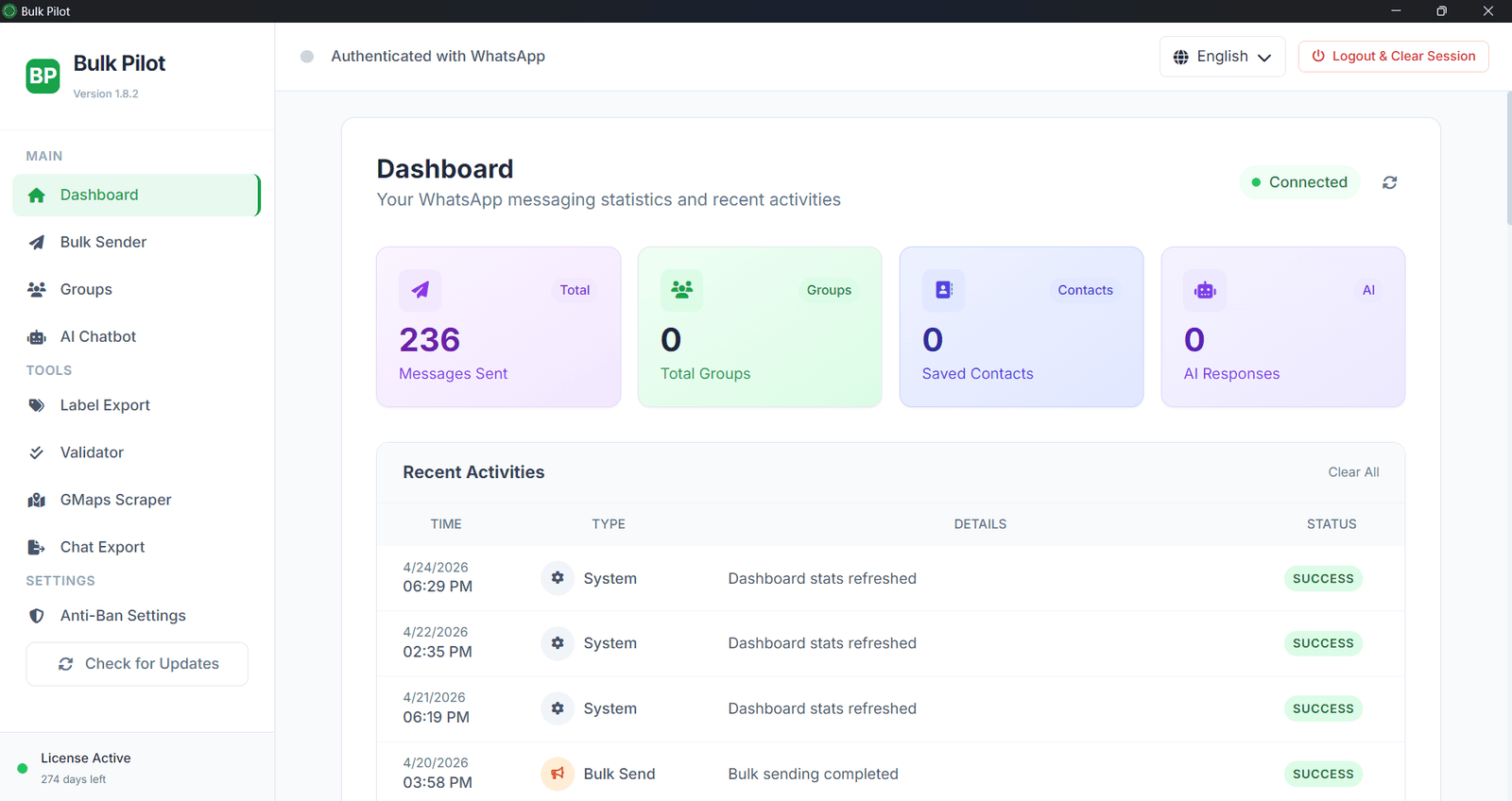The image size is (1512, 801).
Task: Click the Bulk Send megaphone icon
Action: [x=558, y=774]
